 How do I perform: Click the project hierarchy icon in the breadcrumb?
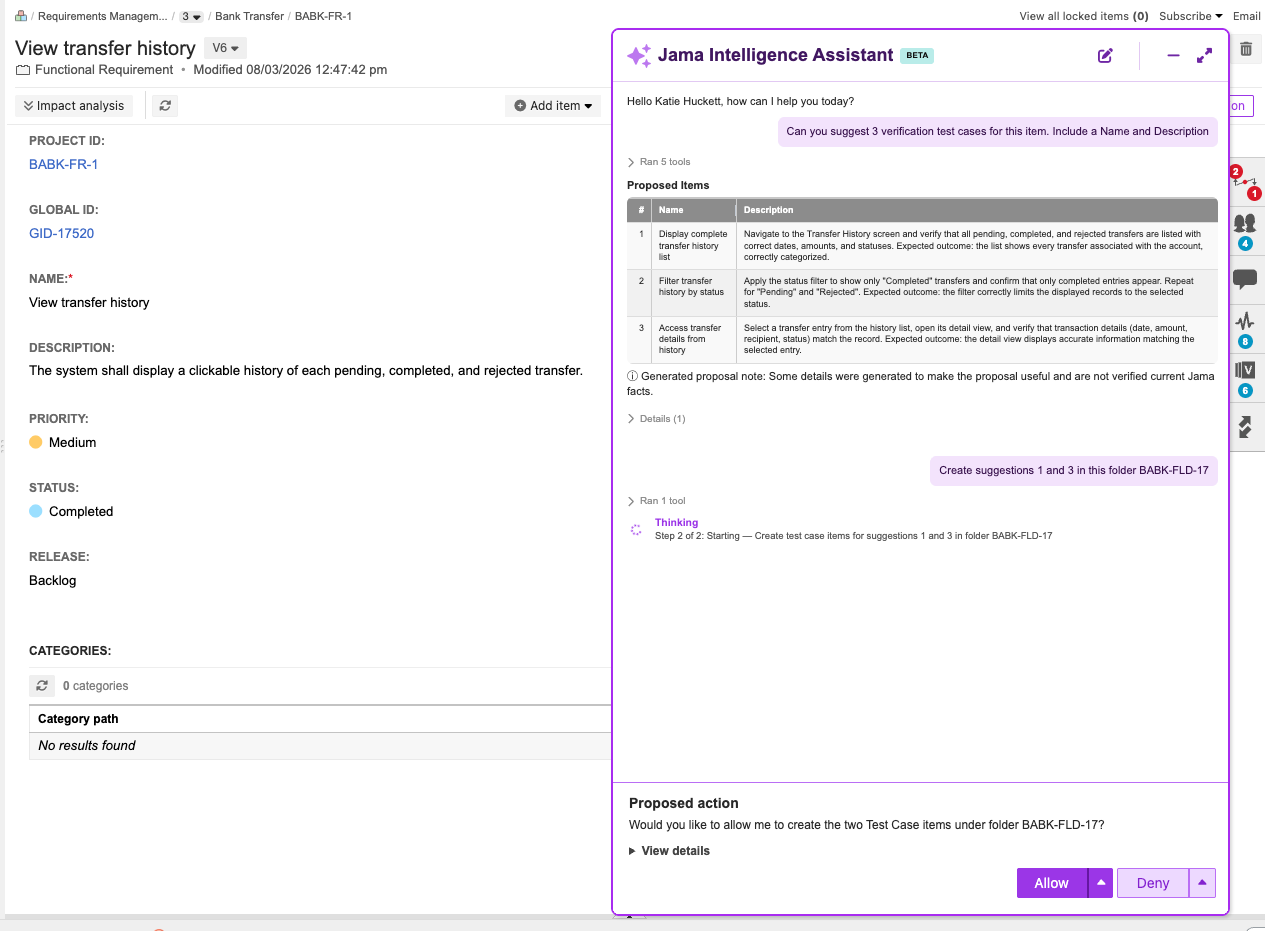point(21,16)
